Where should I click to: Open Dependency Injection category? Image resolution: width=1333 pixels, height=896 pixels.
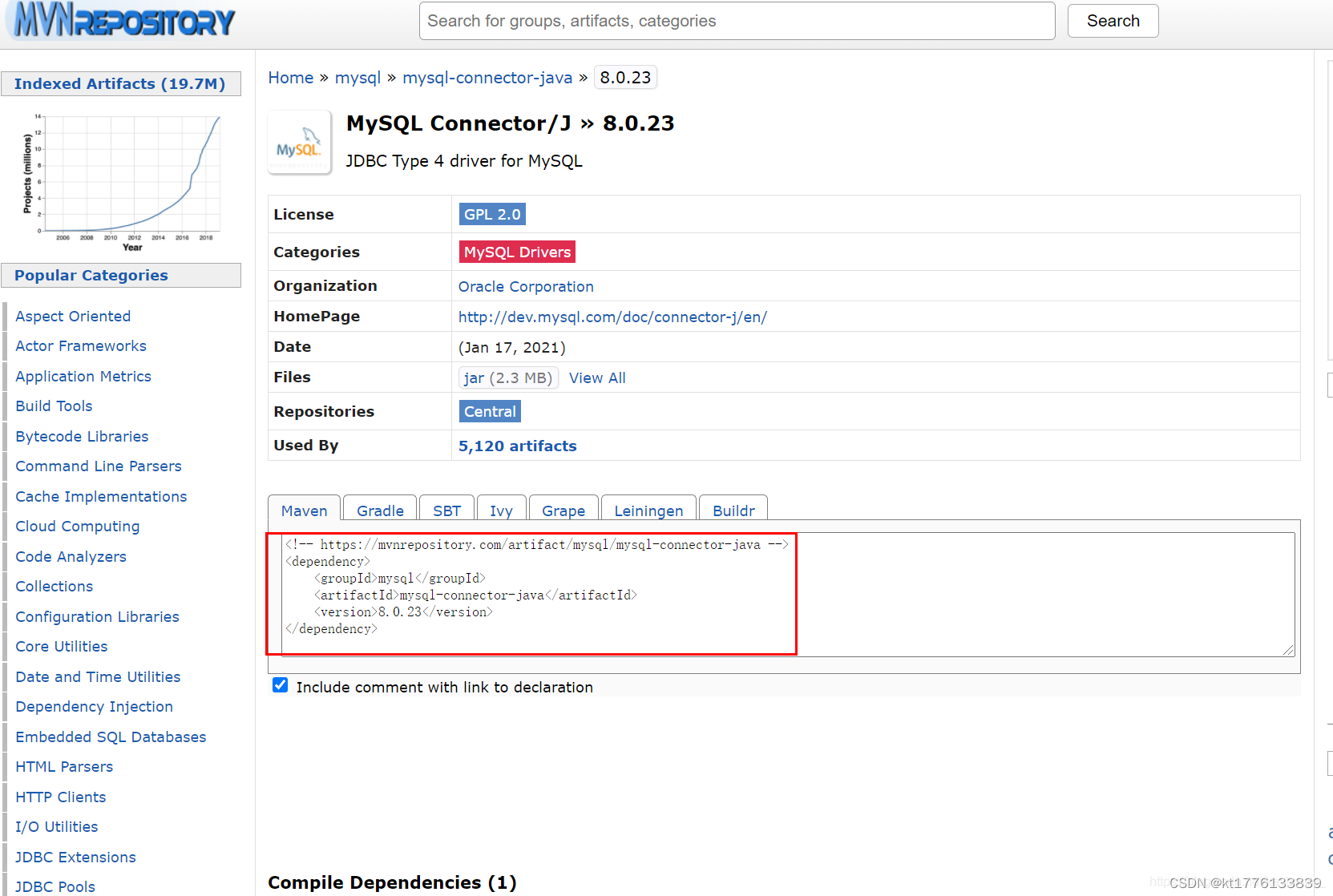95,706
